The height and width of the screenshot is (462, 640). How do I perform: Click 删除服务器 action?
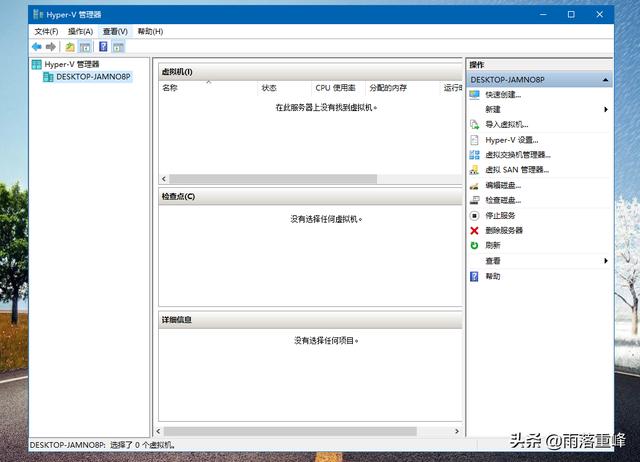(x=504, y=231)
